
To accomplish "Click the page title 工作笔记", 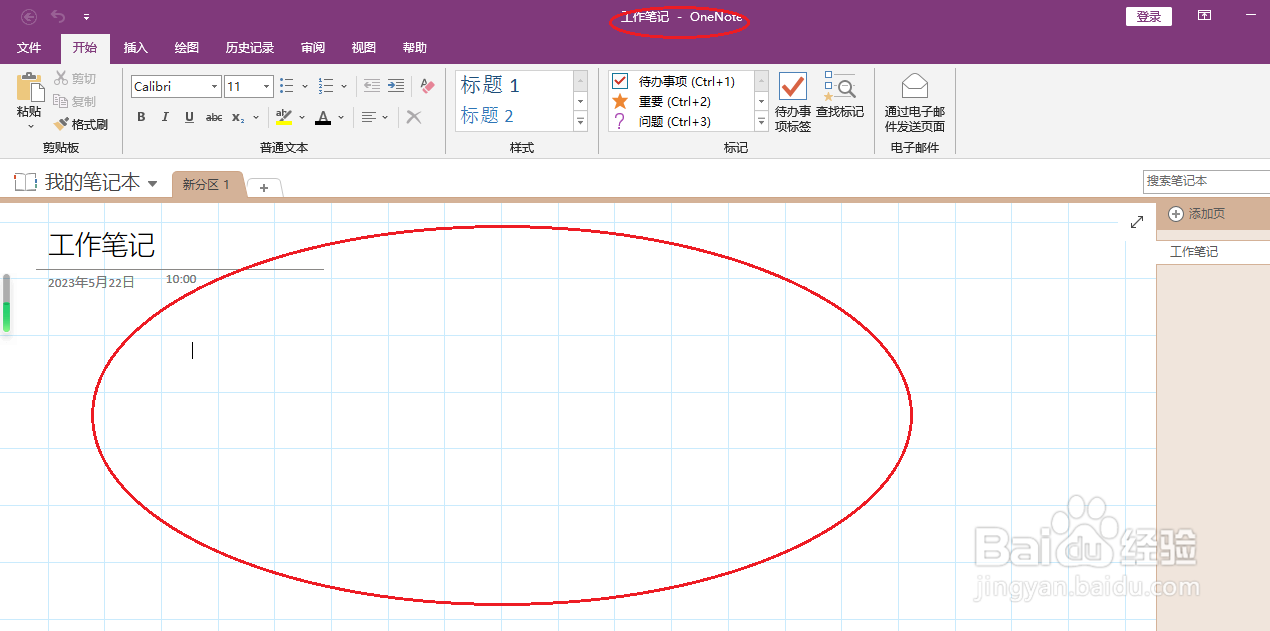I will [101, 245].
